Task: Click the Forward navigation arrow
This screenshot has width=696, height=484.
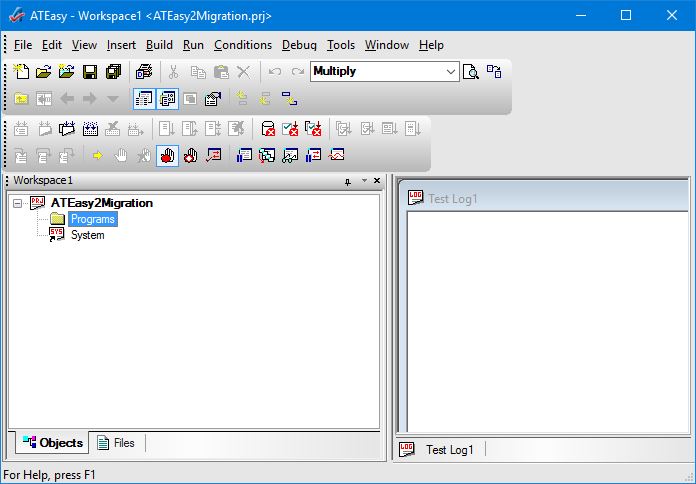Action: pyautogui.click(x=90, y=99)
